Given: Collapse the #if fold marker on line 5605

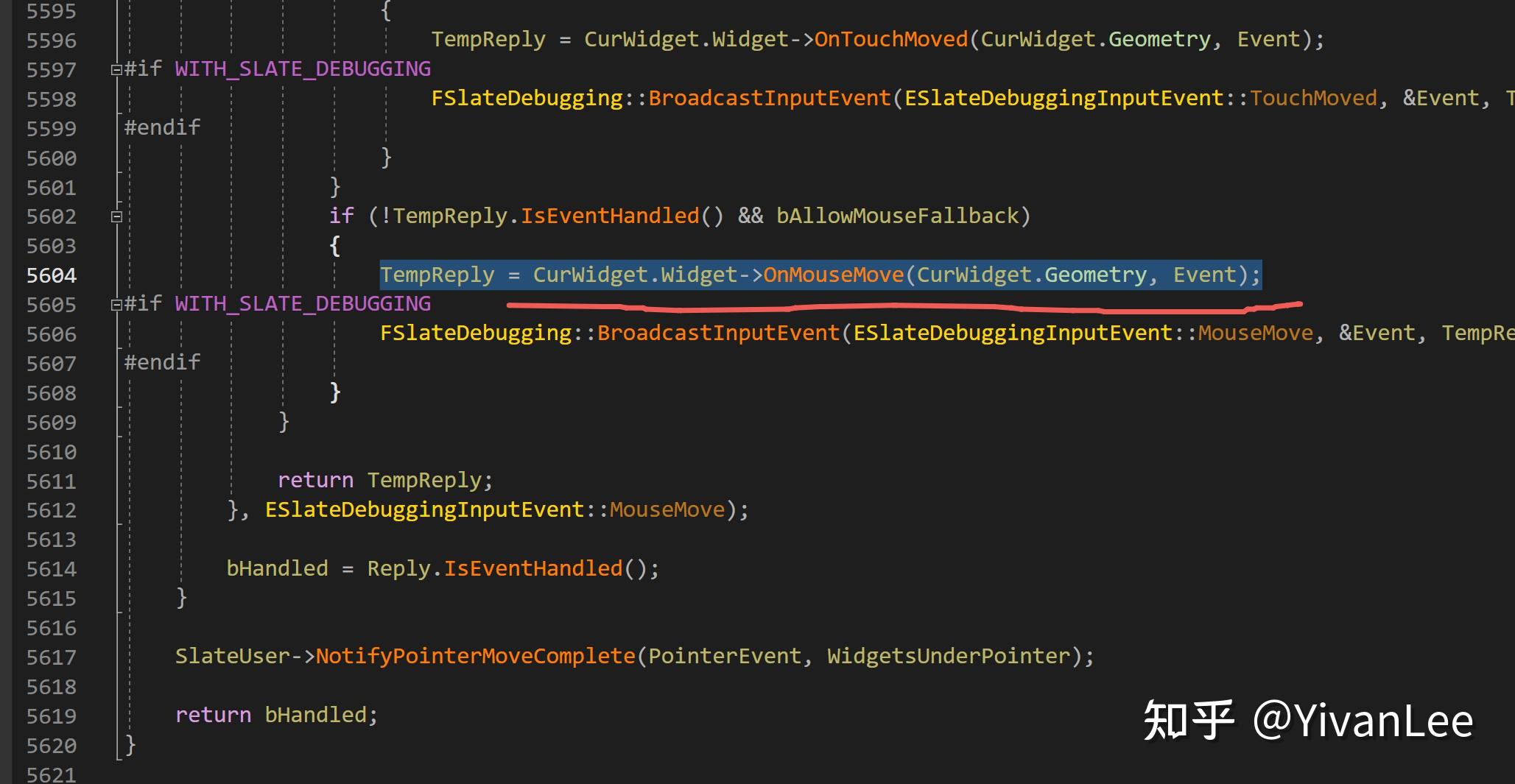Looking at the screenshot, I should pos(116,305).
